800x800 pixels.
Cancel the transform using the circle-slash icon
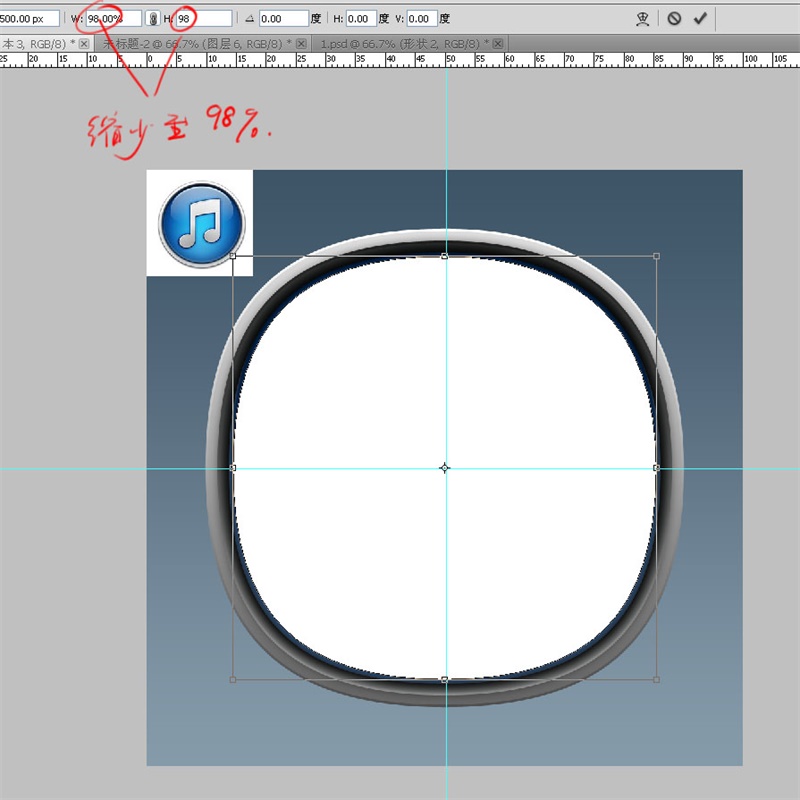tap(674, 18)
